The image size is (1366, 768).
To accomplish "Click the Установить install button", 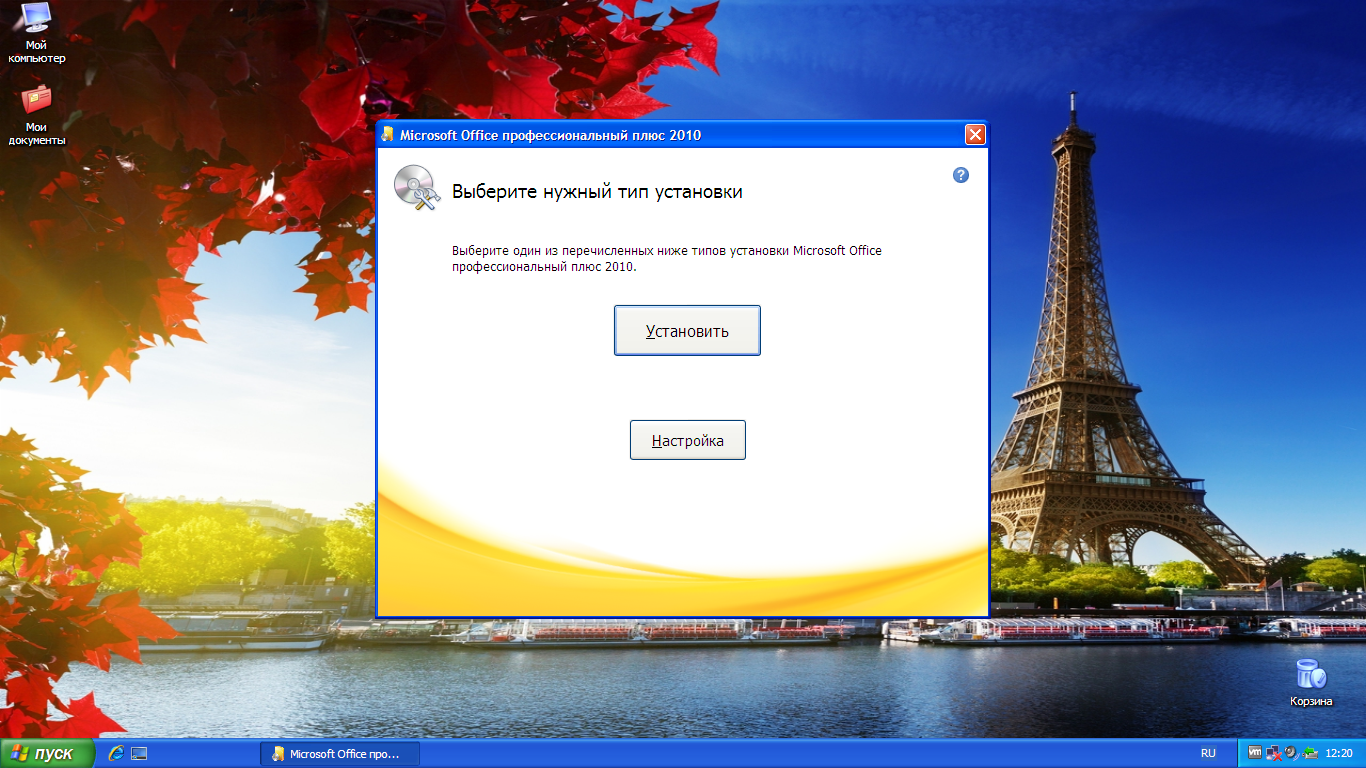I will [x=687, y=330].
